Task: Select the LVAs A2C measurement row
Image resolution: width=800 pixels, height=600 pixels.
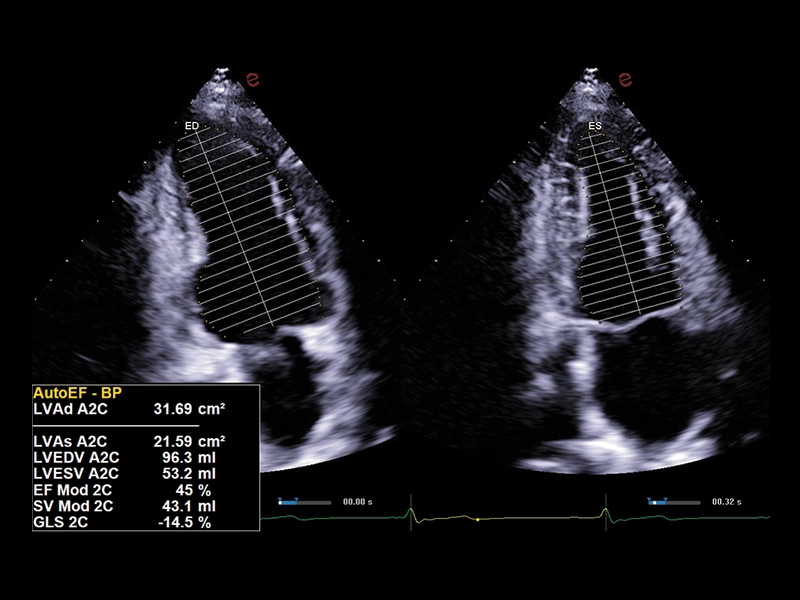Action: tap(130, 440)
